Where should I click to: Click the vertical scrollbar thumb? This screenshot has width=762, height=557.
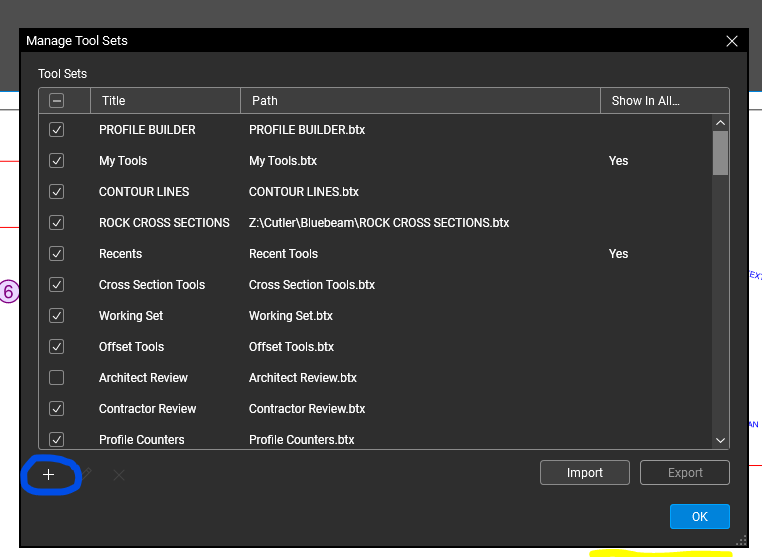[721, 153]
